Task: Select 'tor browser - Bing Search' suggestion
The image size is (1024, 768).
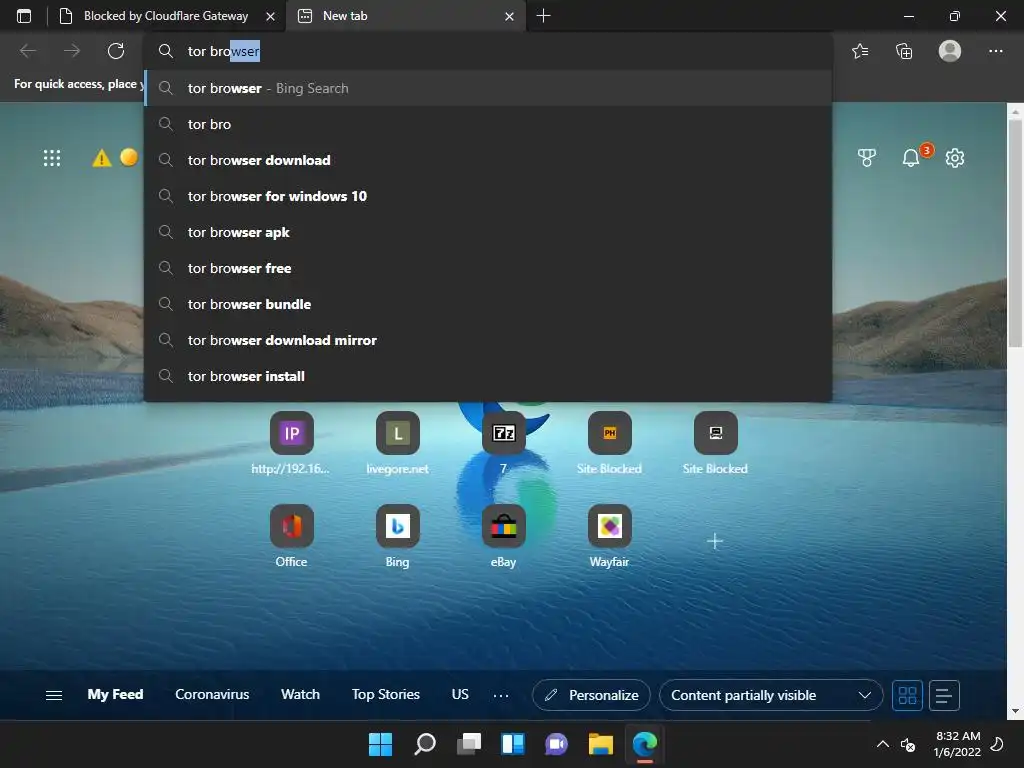Action: coord(488,88)
